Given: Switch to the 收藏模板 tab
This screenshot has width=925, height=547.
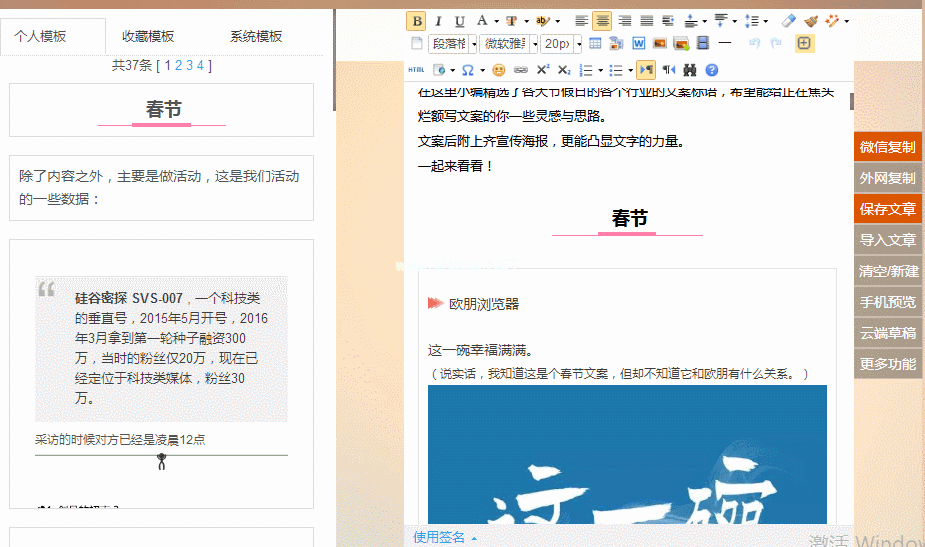Looking at the screenshot, I should point(148,36).
